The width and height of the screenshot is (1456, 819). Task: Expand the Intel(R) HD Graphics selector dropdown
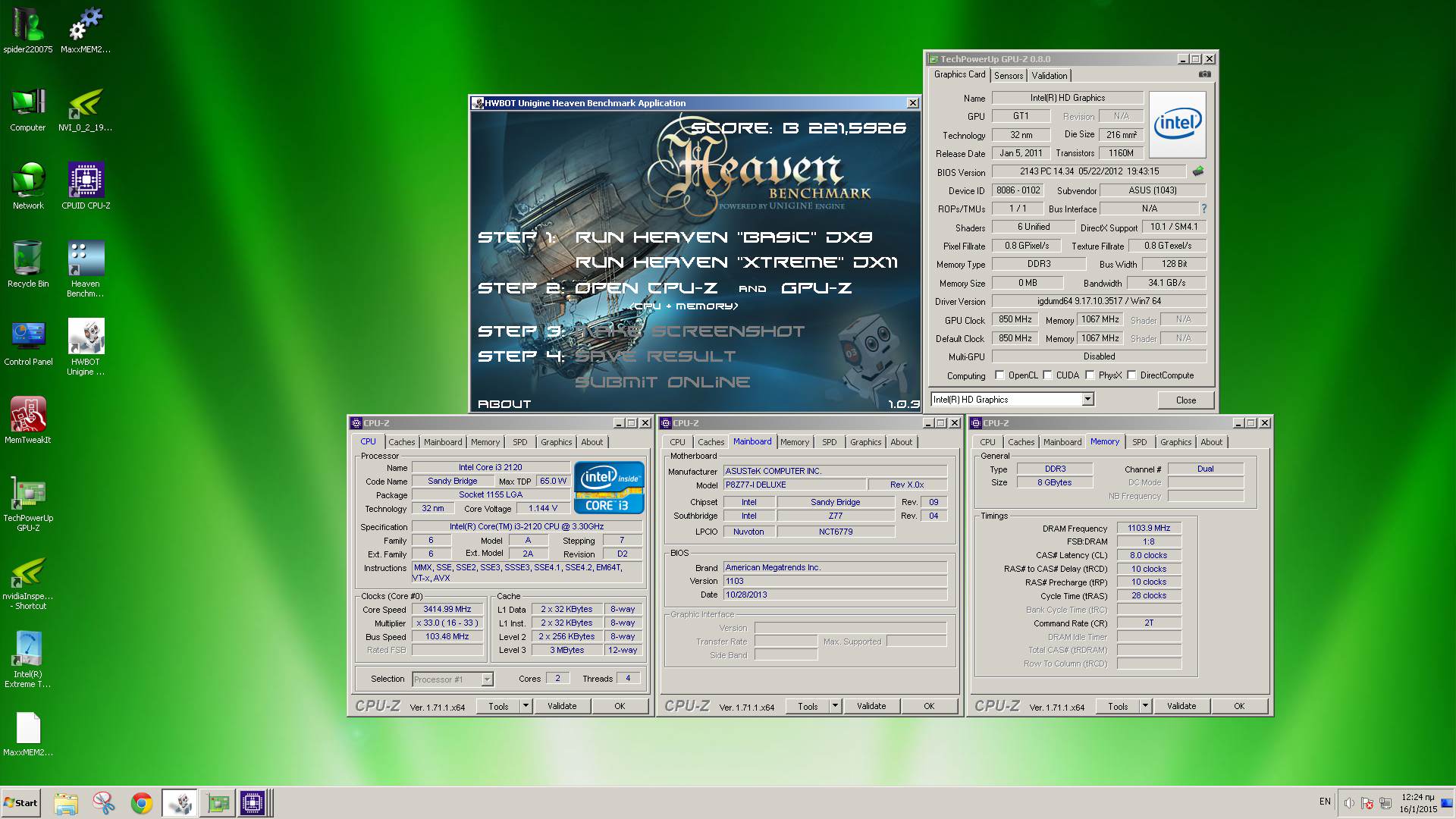(x=1087, y=400)
